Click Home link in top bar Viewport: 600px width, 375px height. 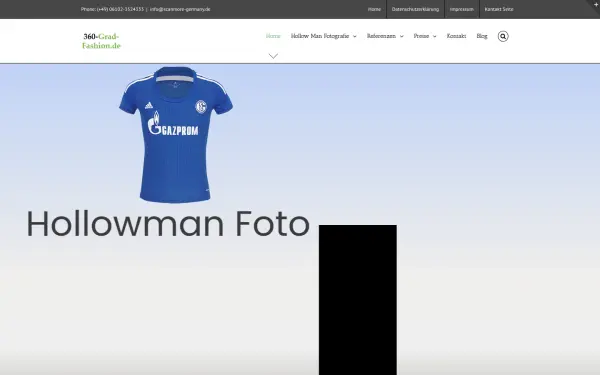374,9
